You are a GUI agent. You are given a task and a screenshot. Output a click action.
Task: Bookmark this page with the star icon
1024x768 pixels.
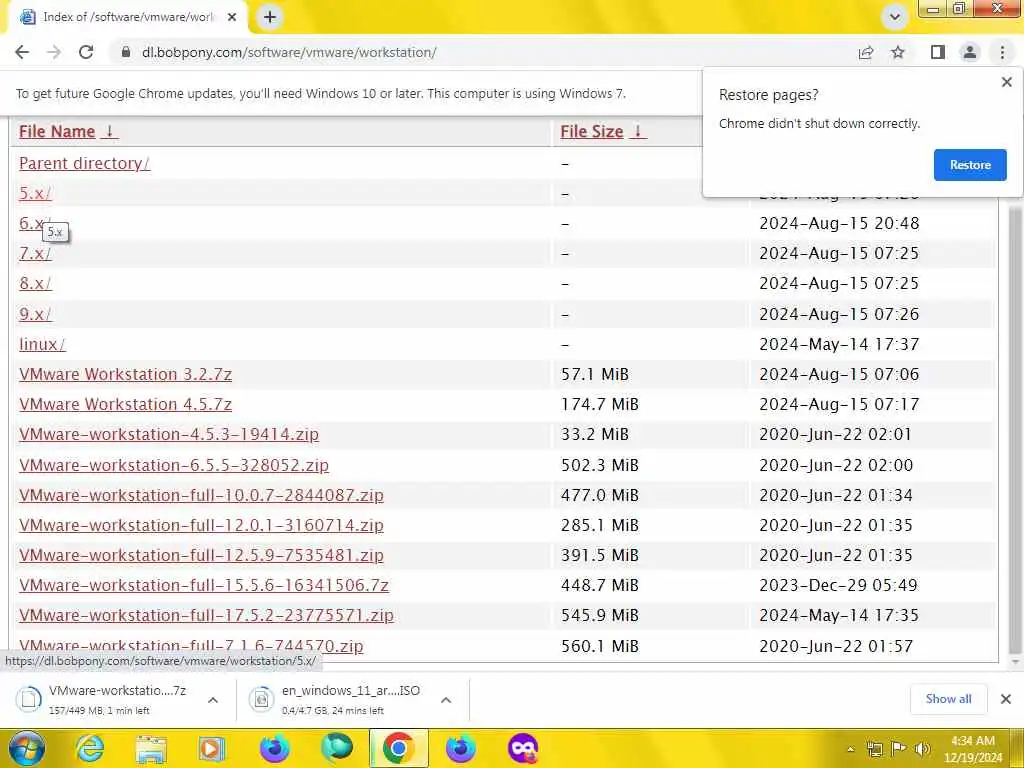coord(898,52)
